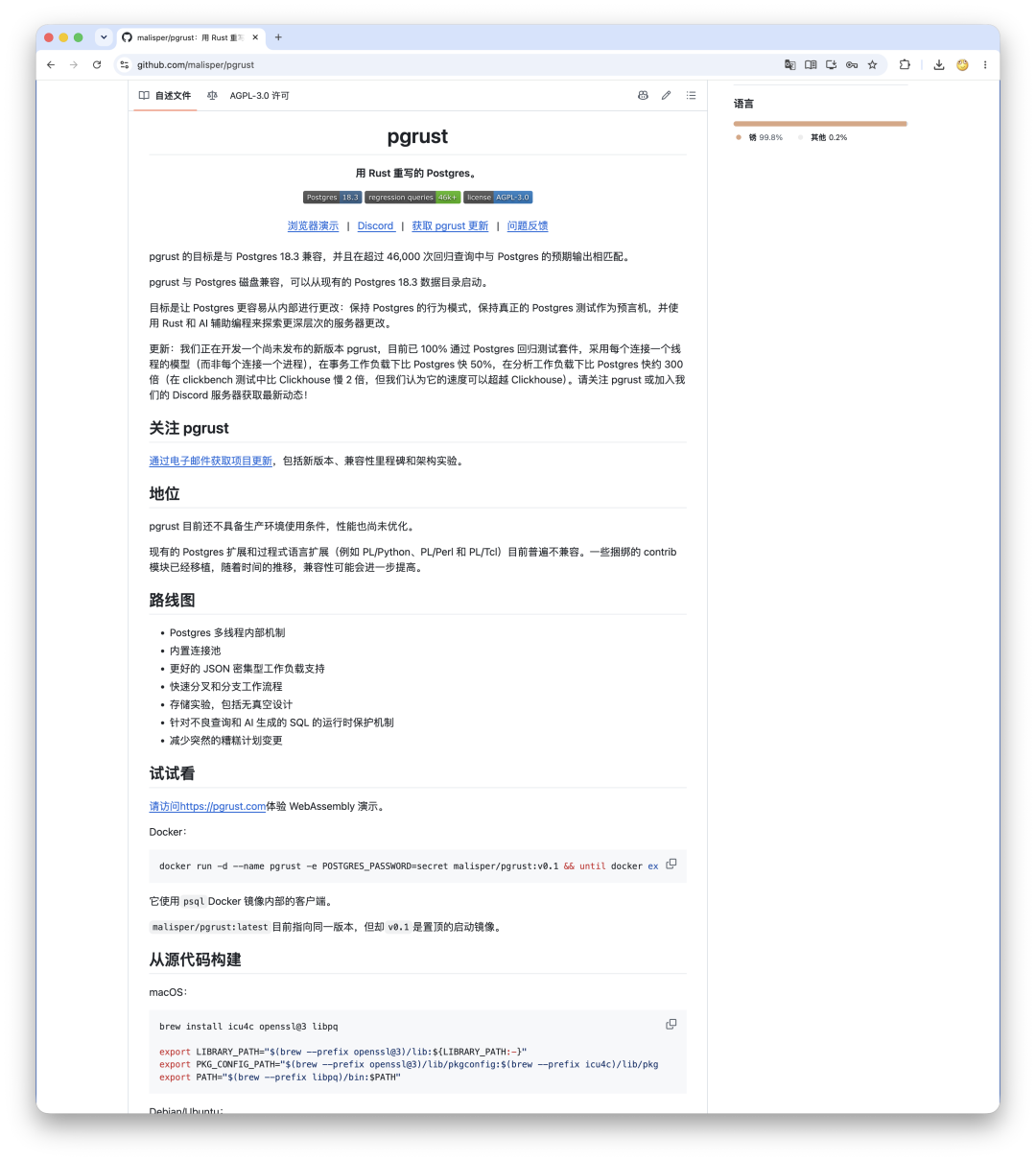1036x1161 pixels.
Task: Open the README outline list icon
Action: click(x=691, y=96)
